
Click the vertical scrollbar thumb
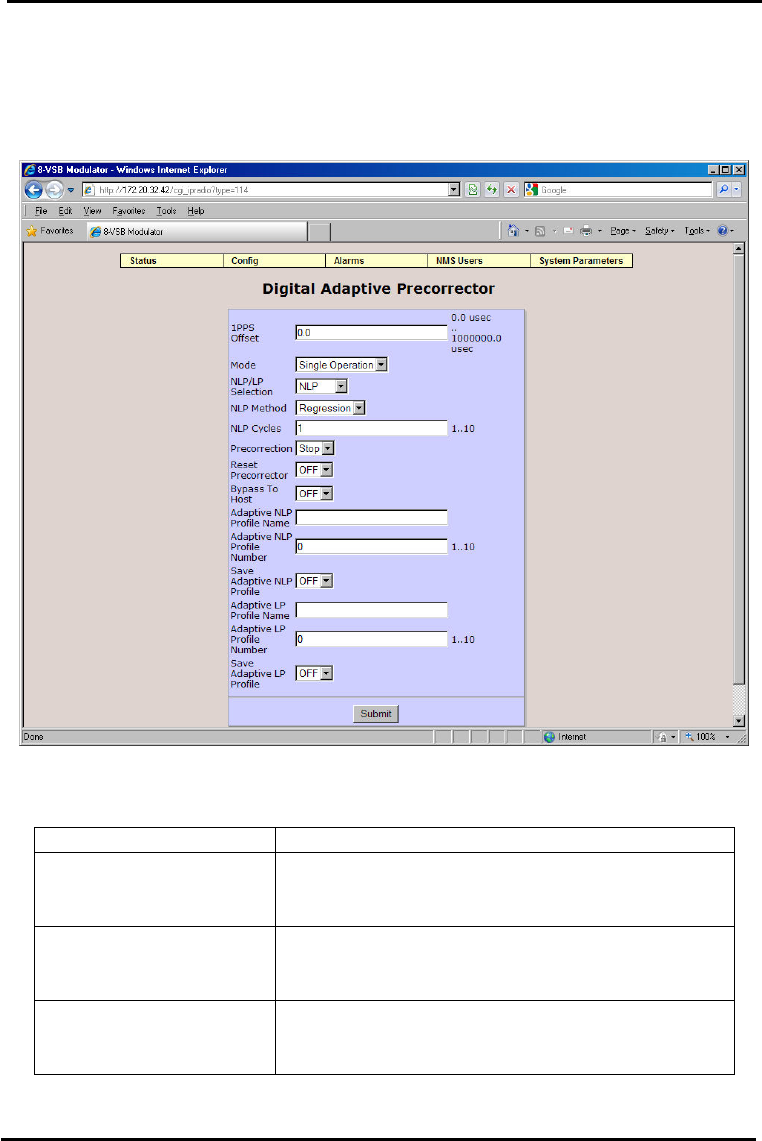click(739, 469)
